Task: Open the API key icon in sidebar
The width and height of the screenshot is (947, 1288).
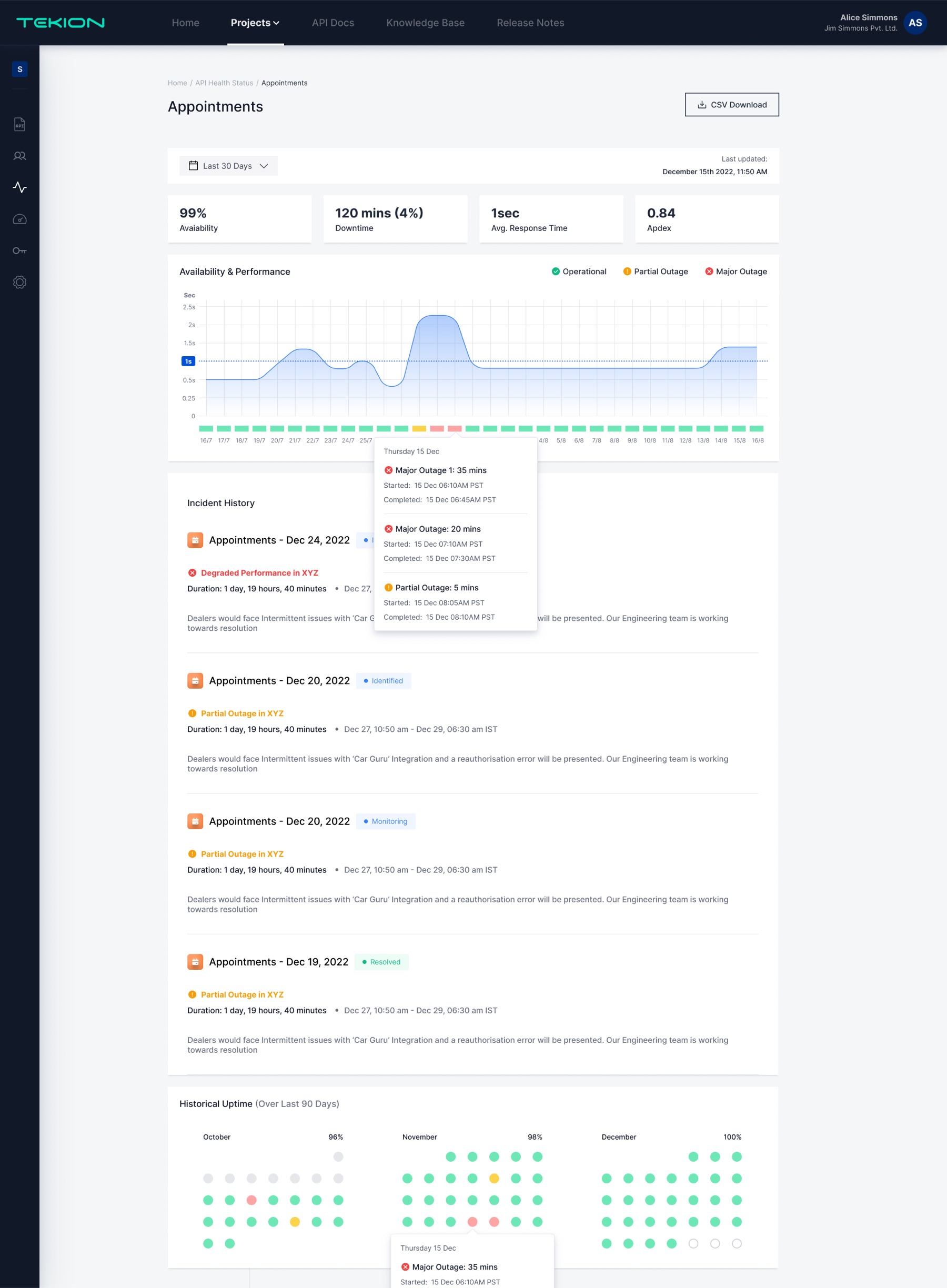Action: [x=19, y=250]
